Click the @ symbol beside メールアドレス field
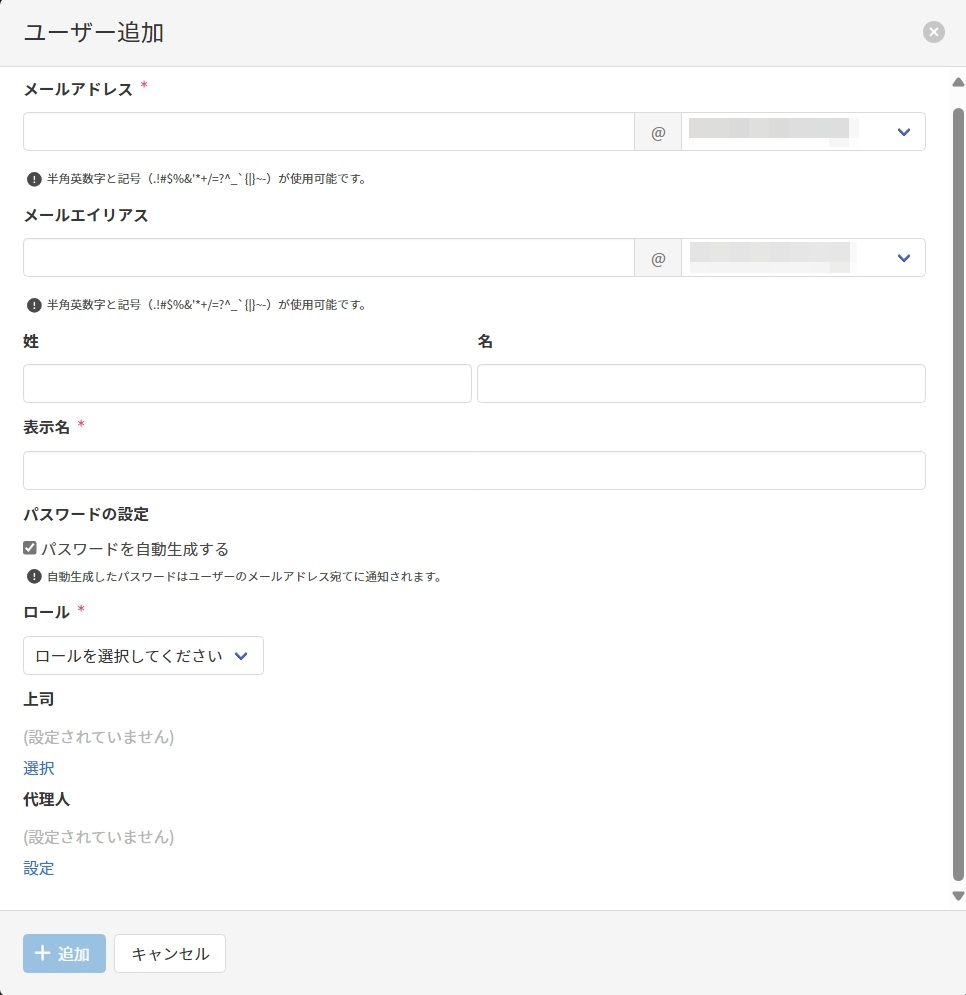The height and width of the screenshot is (995, 966). 658,132
